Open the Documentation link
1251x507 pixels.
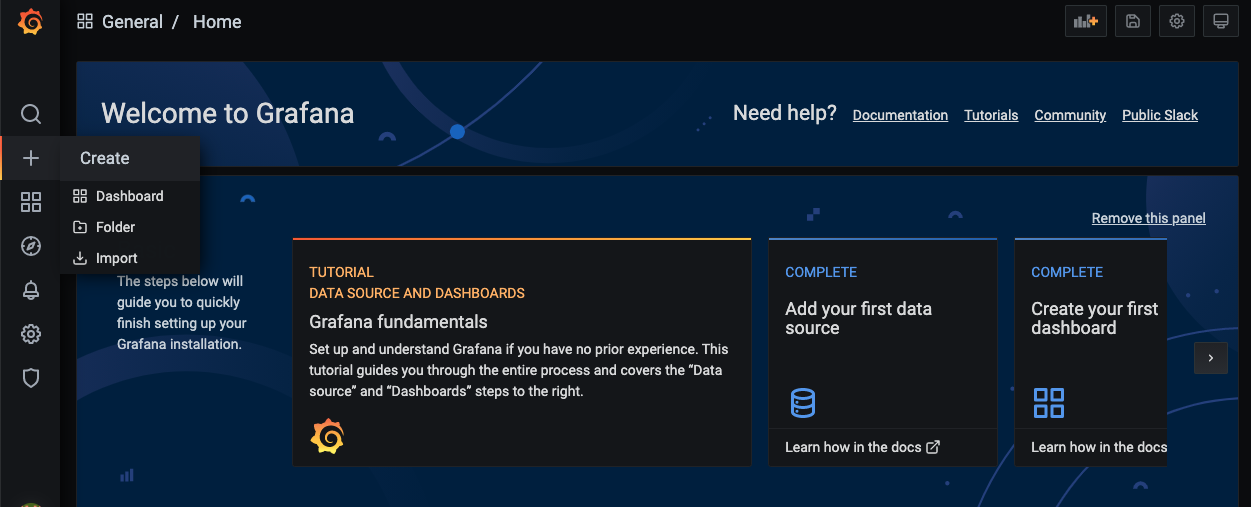(900, 115)
